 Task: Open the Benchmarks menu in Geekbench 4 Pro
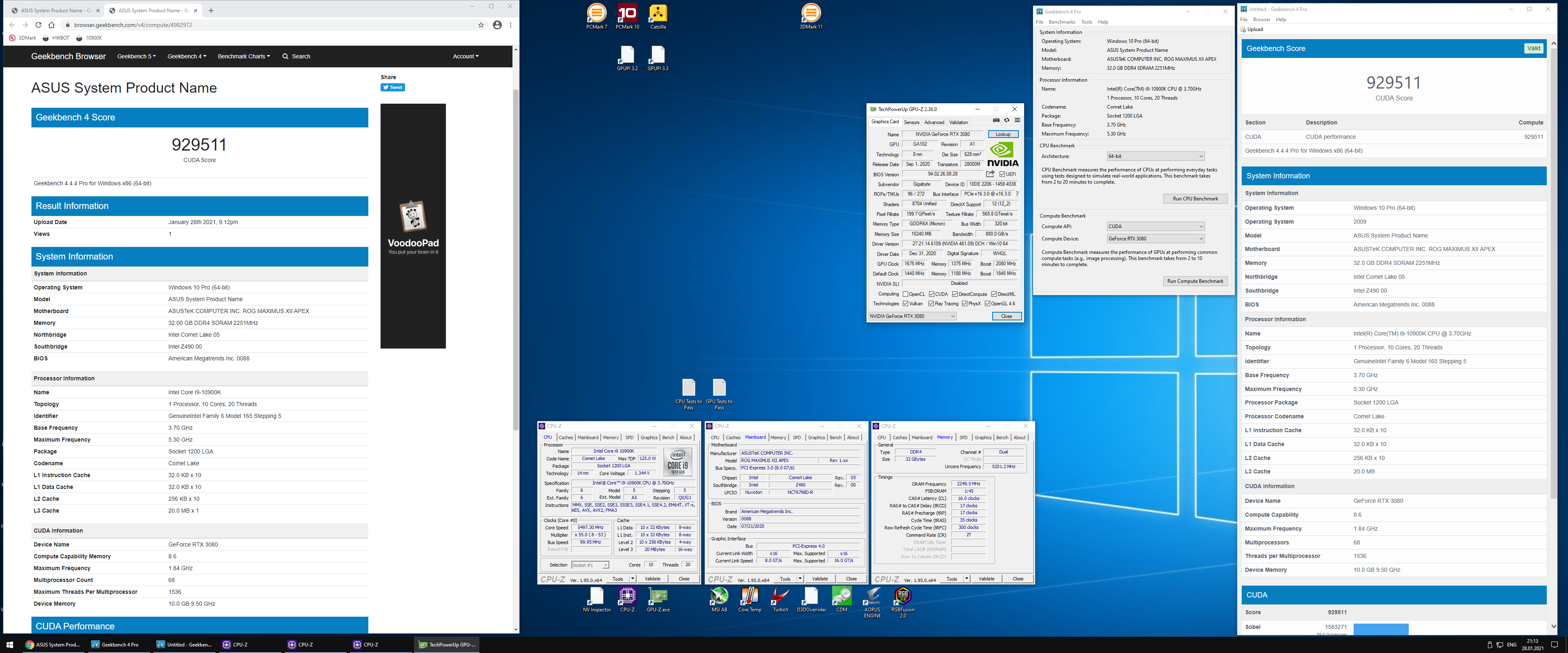[1062, 22]
